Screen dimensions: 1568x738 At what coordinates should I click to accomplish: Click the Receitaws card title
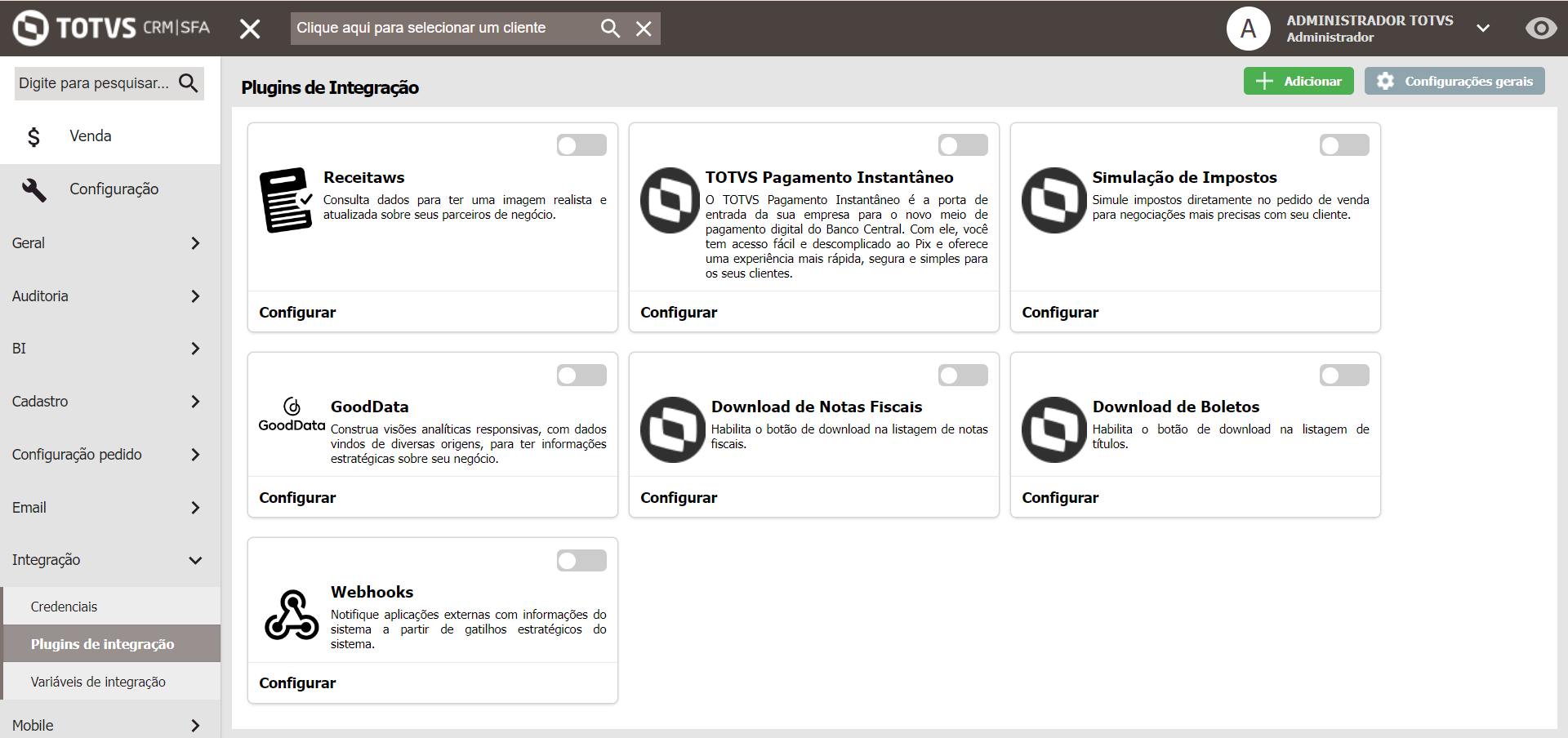pyautogui.click(x=364, y=177)
